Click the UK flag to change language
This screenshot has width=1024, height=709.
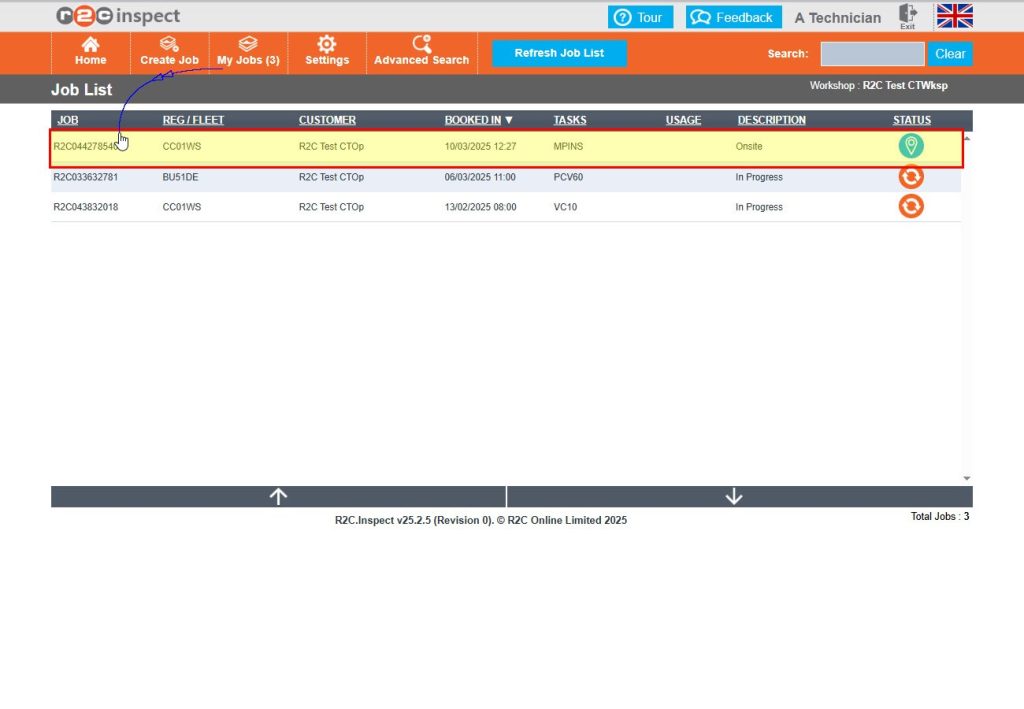pyautogui.click(x=953, y=16)
